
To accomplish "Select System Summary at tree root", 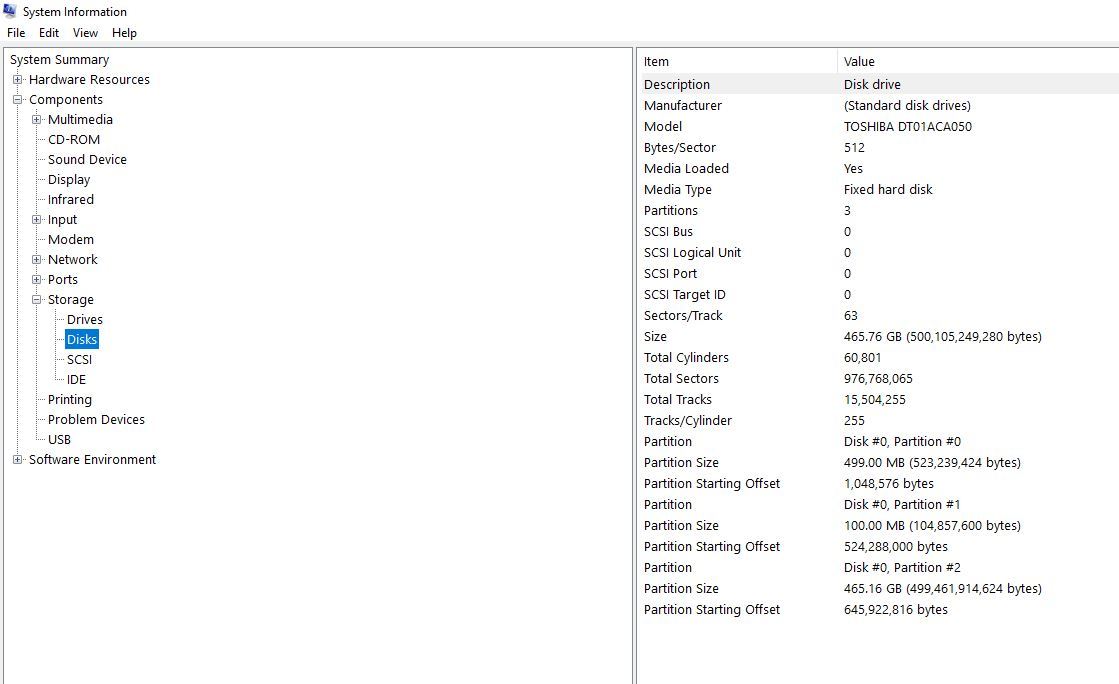I will coord(59,60).
